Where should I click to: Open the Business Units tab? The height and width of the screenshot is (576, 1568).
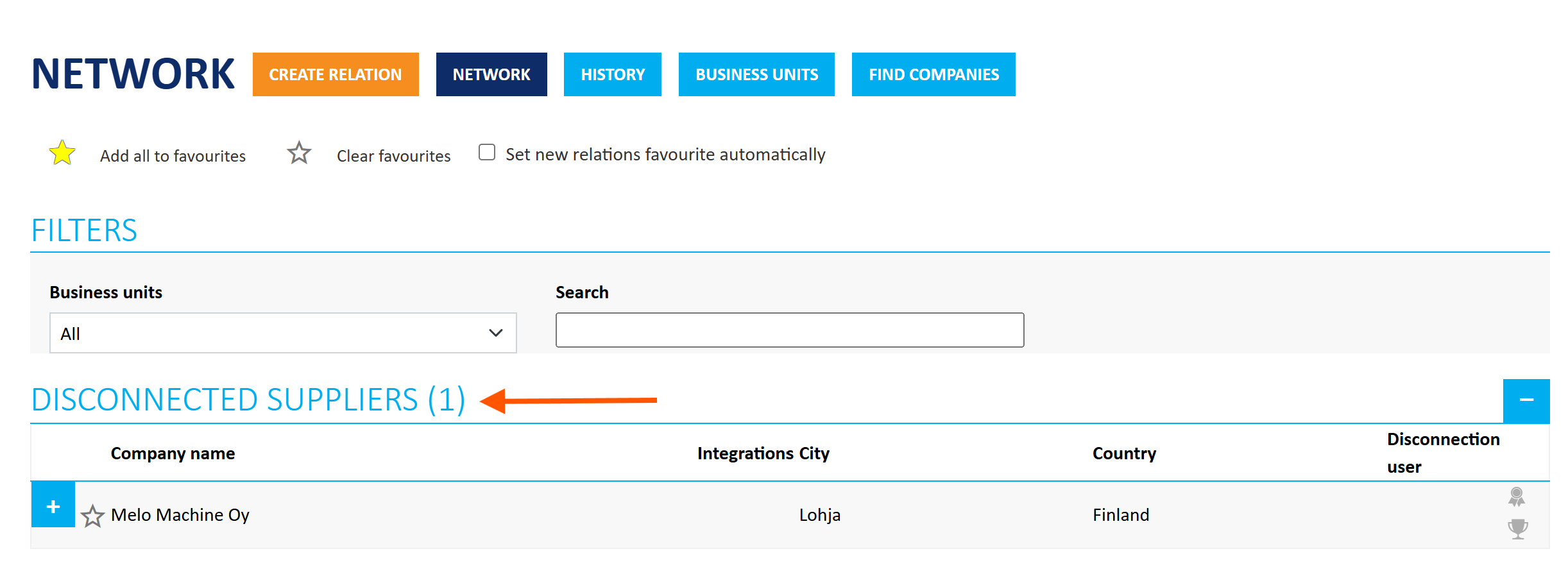(x=756, y=74)
